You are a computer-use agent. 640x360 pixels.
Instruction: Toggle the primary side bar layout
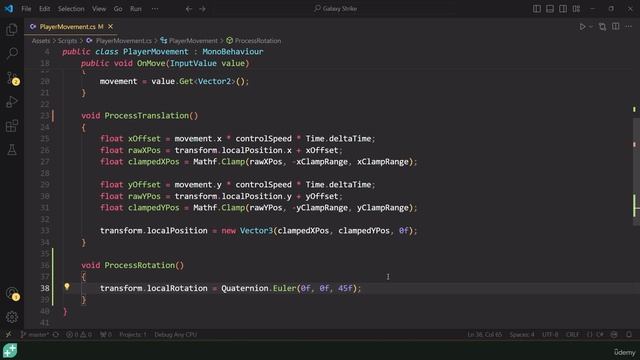[x=537, y=9]
